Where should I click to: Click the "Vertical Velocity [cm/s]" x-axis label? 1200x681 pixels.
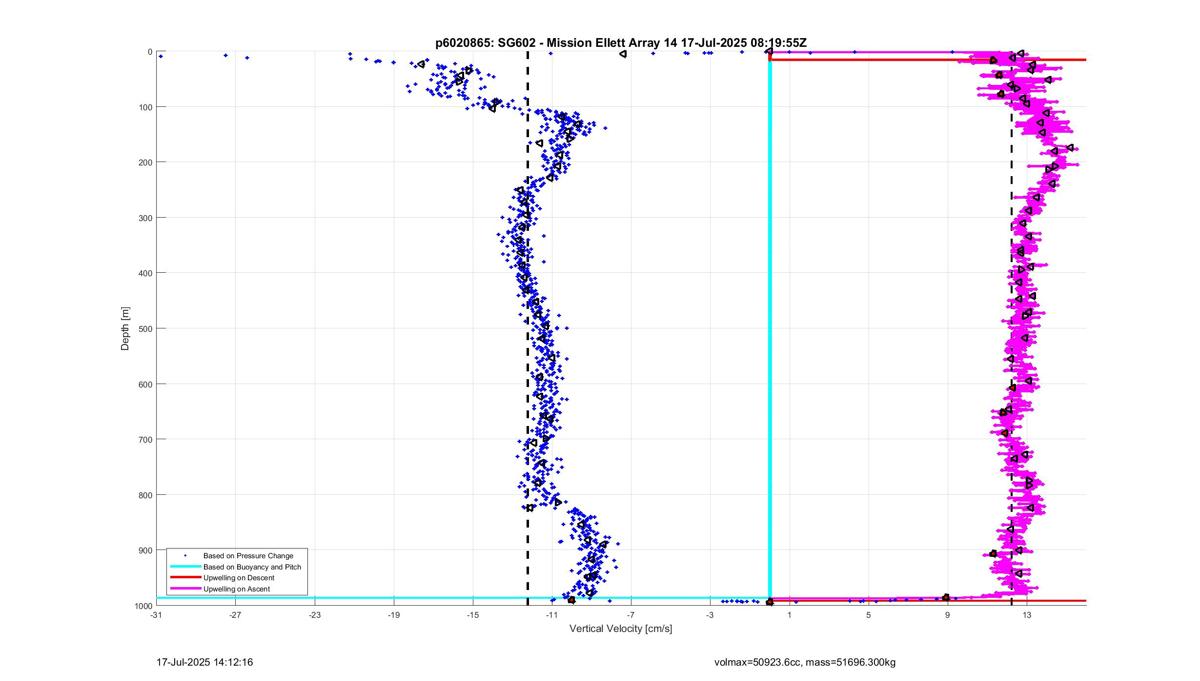coord(621,629)
